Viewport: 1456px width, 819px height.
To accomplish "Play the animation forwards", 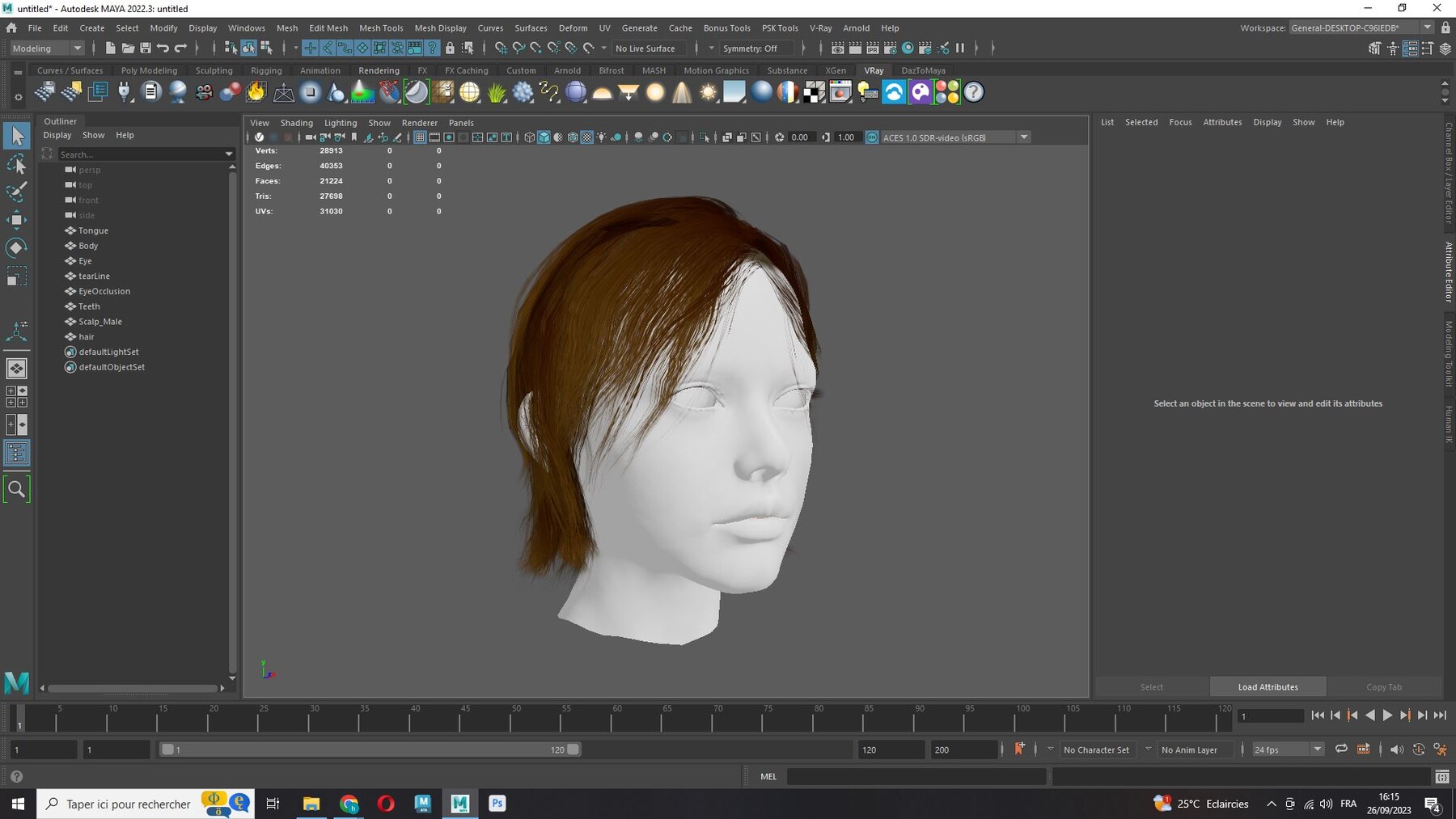I will [x=1387, y=716].
